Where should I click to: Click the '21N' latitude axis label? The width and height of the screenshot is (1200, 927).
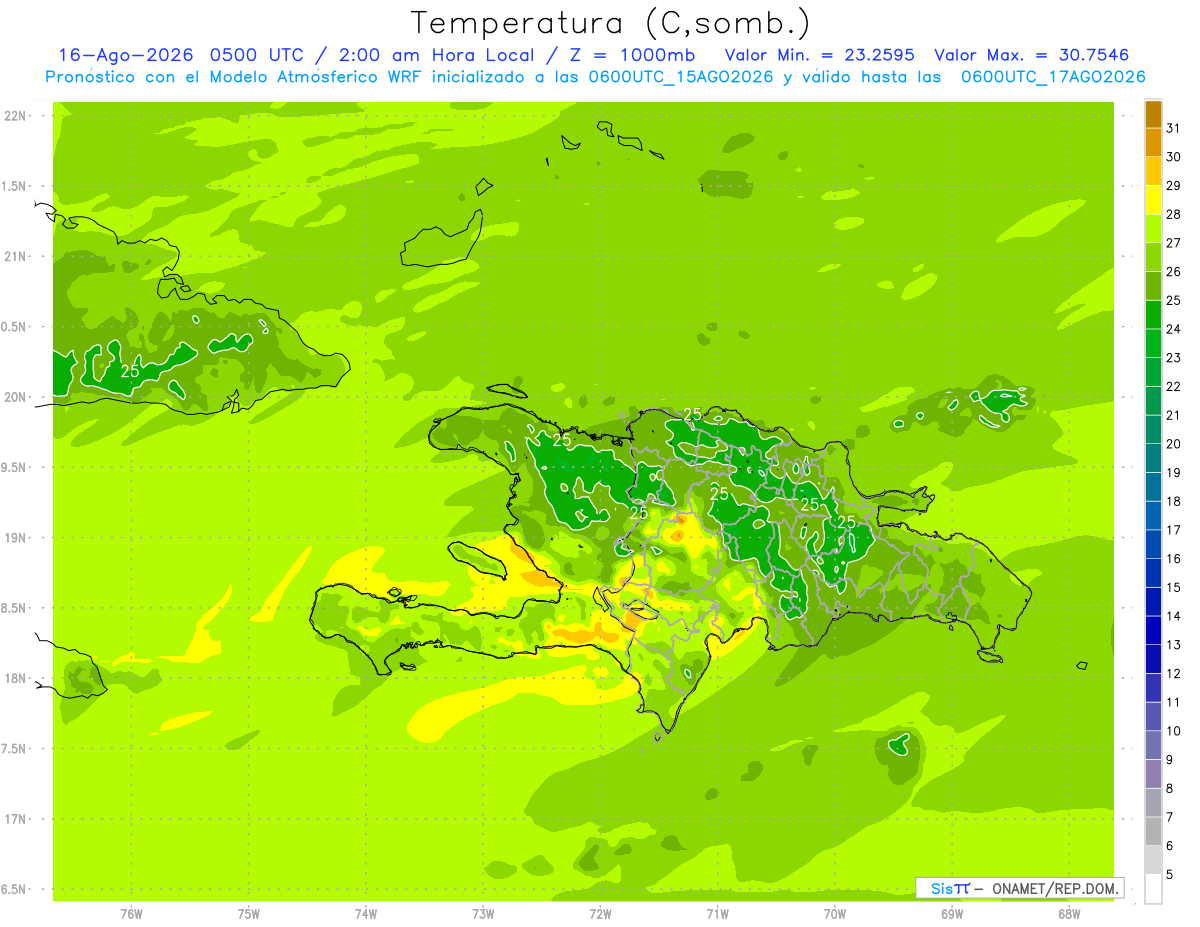pyautogui.click(x=16, y=257)
